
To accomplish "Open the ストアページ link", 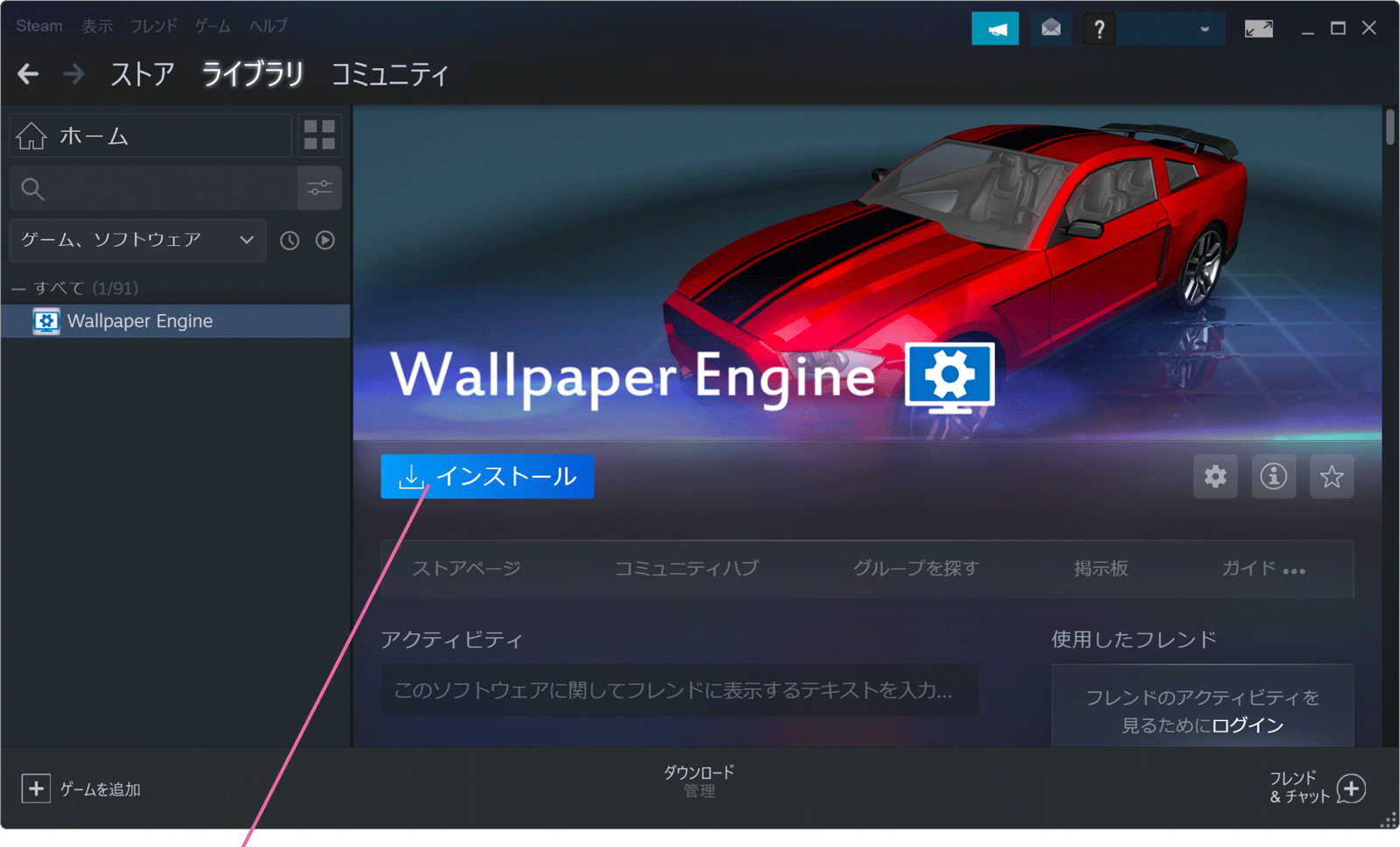I will pos(466,568).
